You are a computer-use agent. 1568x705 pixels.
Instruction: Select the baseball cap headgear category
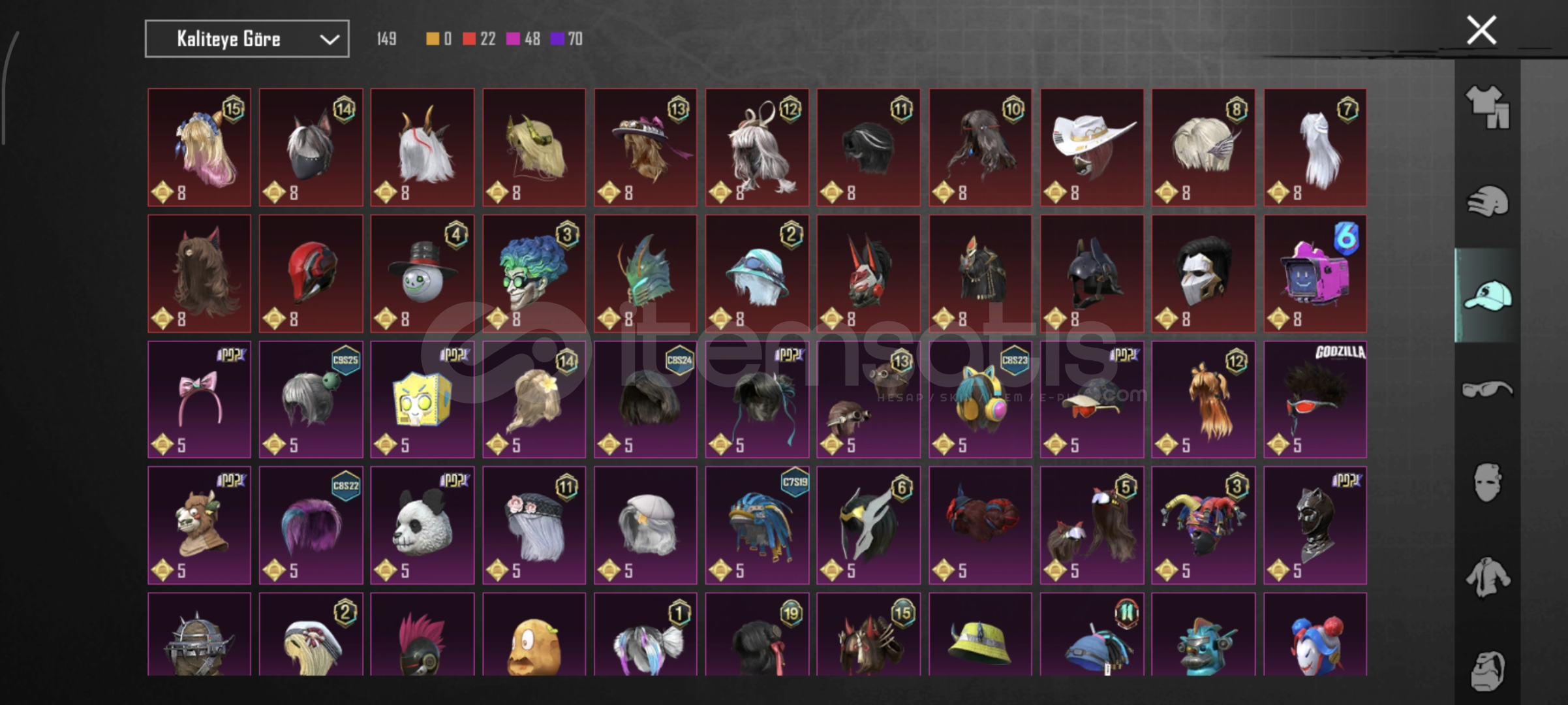(x=1487, y=296)
